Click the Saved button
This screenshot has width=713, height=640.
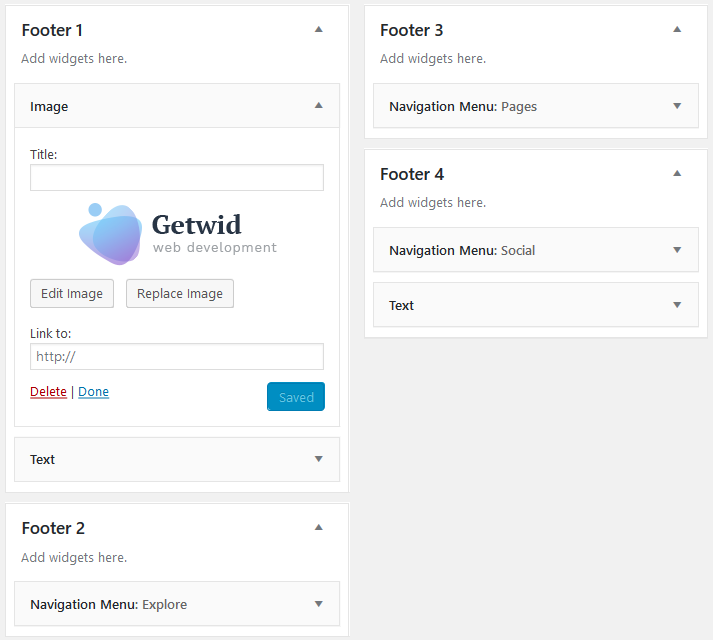(296, 397)
